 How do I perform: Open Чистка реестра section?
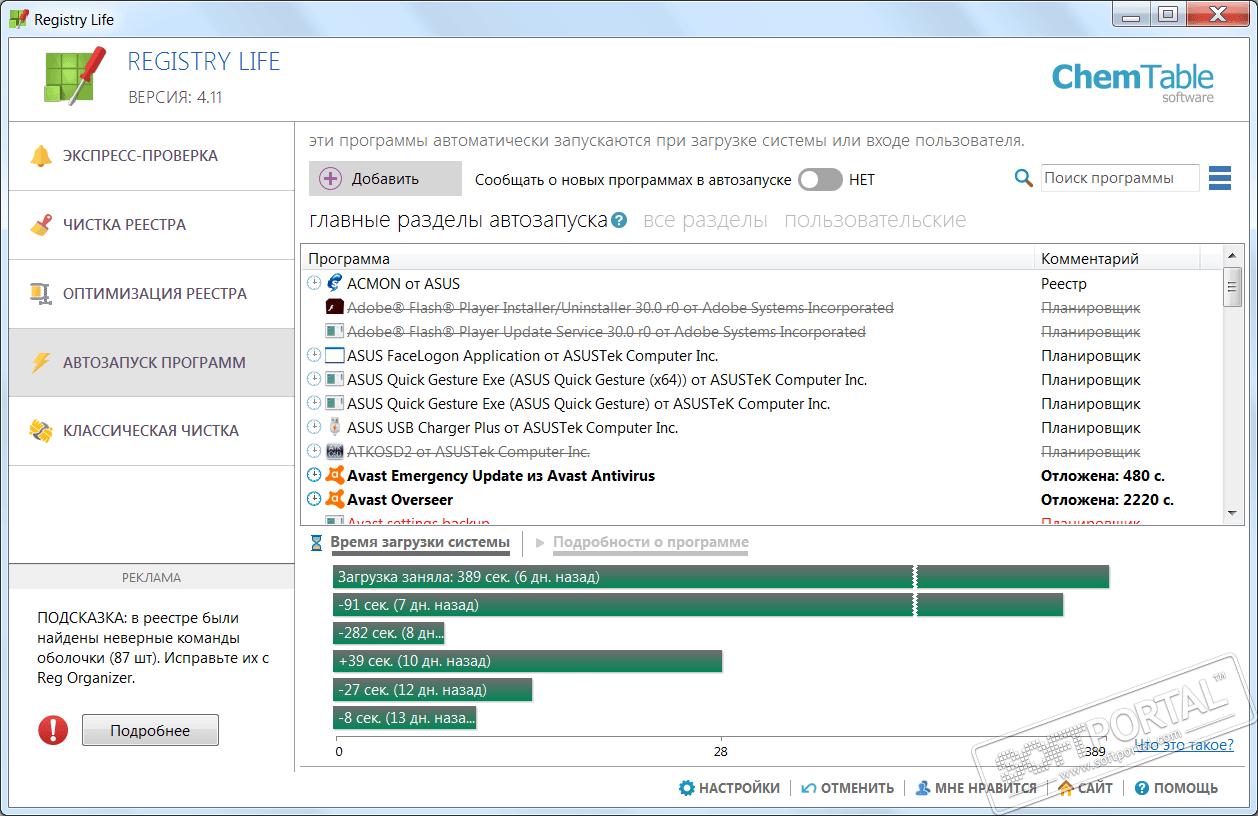tap(152, 225)
